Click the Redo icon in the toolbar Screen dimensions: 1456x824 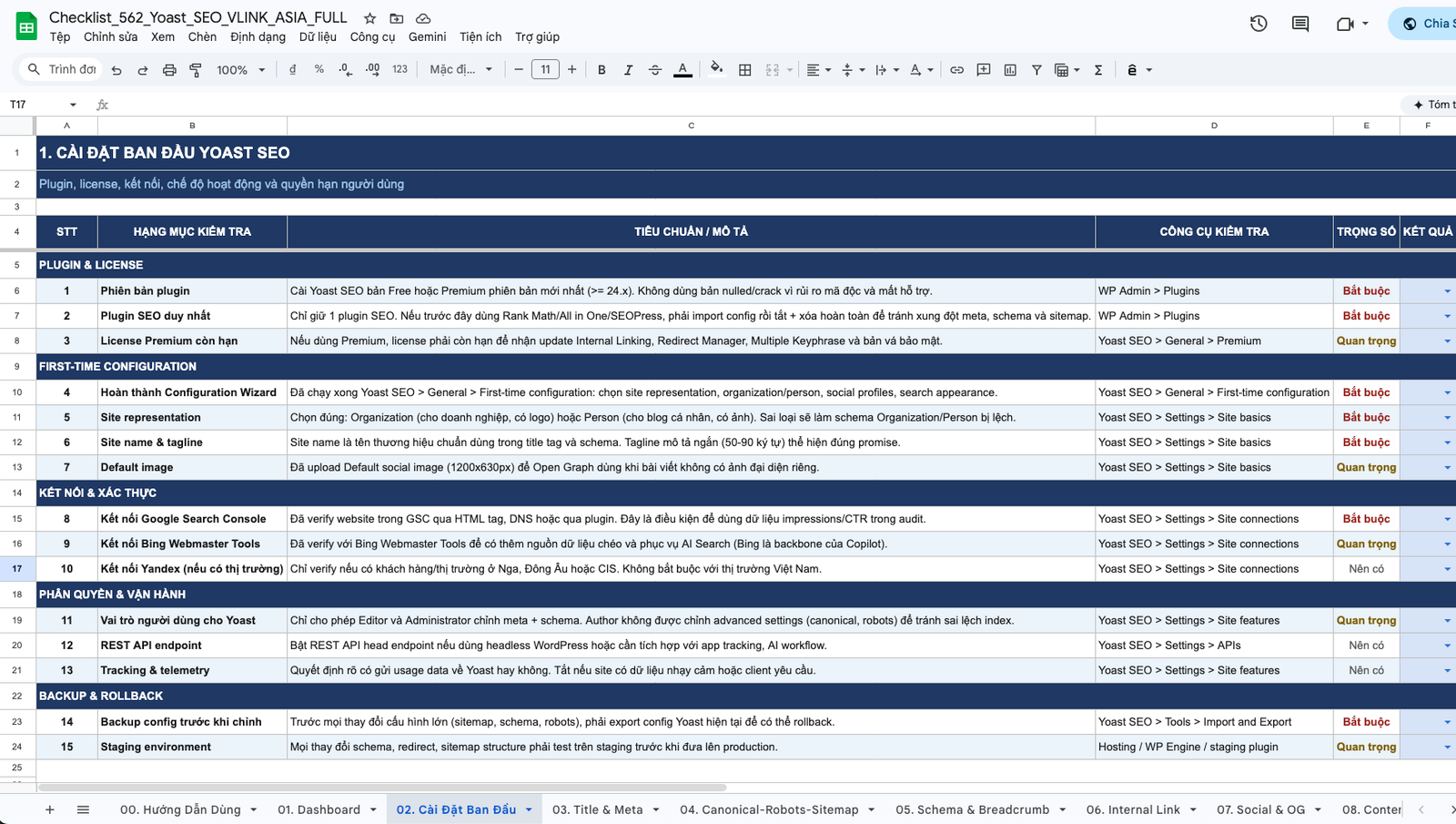pyautogui.click(x=143, y=70)
